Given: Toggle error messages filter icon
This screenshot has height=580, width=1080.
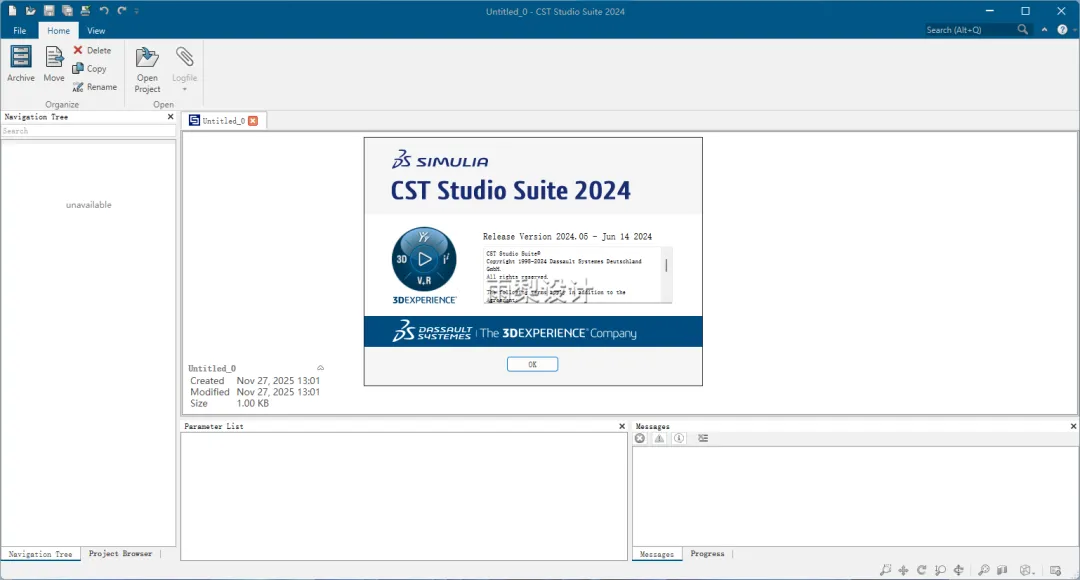Looking at the screenshot, I should [x=640, y=438].
